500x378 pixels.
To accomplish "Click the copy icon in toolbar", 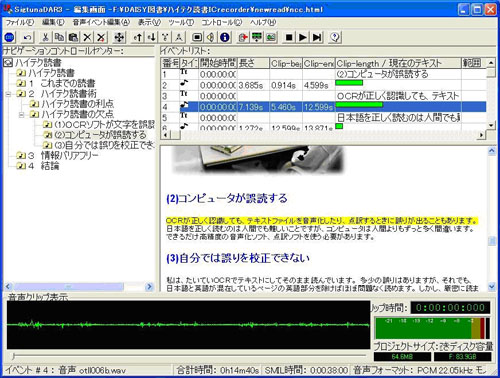I will click(x=59, y=37).
